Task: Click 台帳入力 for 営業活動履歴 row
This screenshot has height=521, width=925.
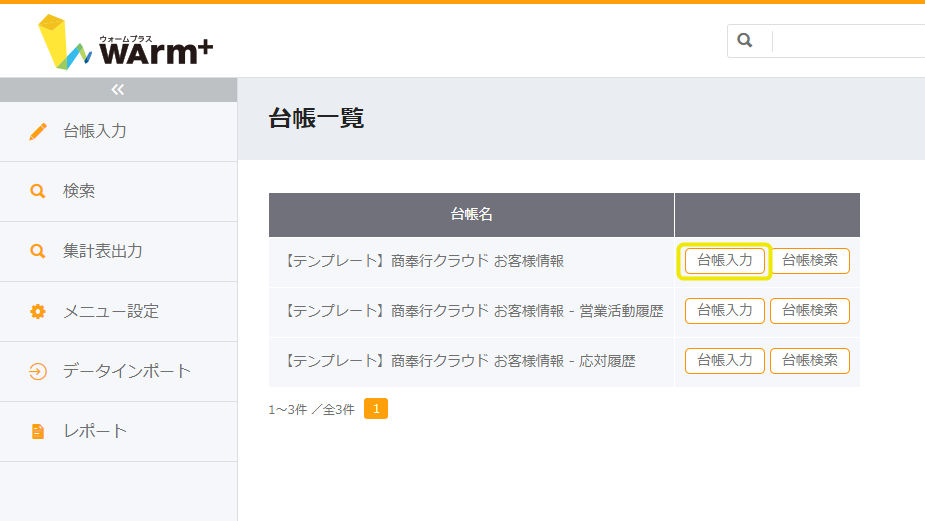Action: (724, 310)
